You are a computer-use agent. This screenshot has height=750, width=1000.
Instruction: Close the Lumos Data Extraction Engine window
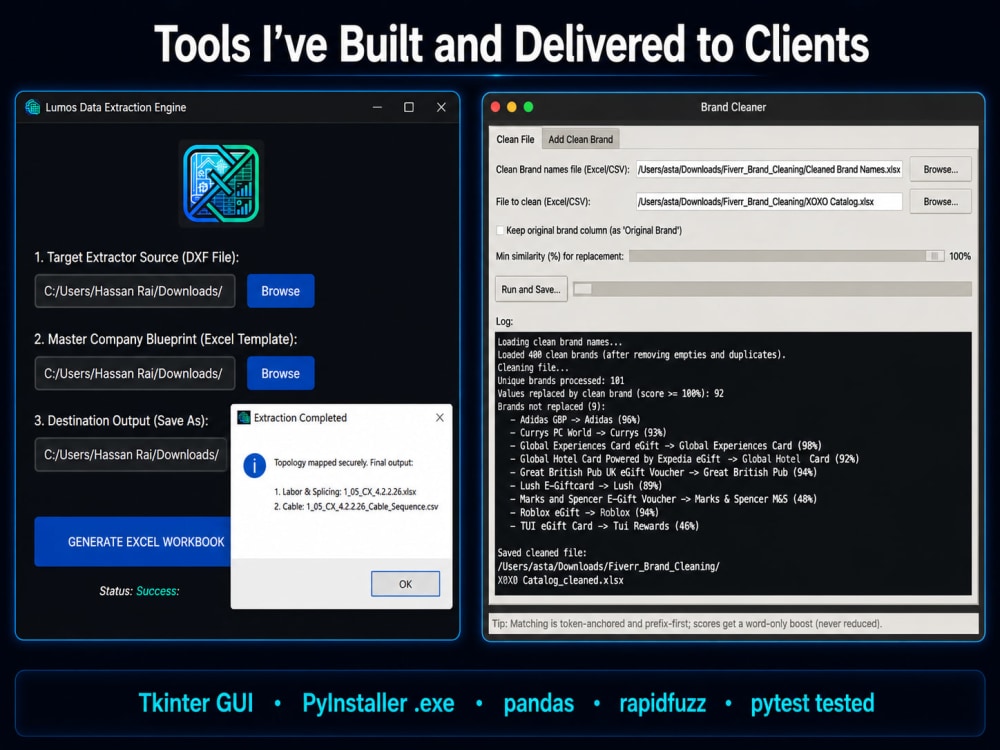pyautogui.click(x=441, y=107)
